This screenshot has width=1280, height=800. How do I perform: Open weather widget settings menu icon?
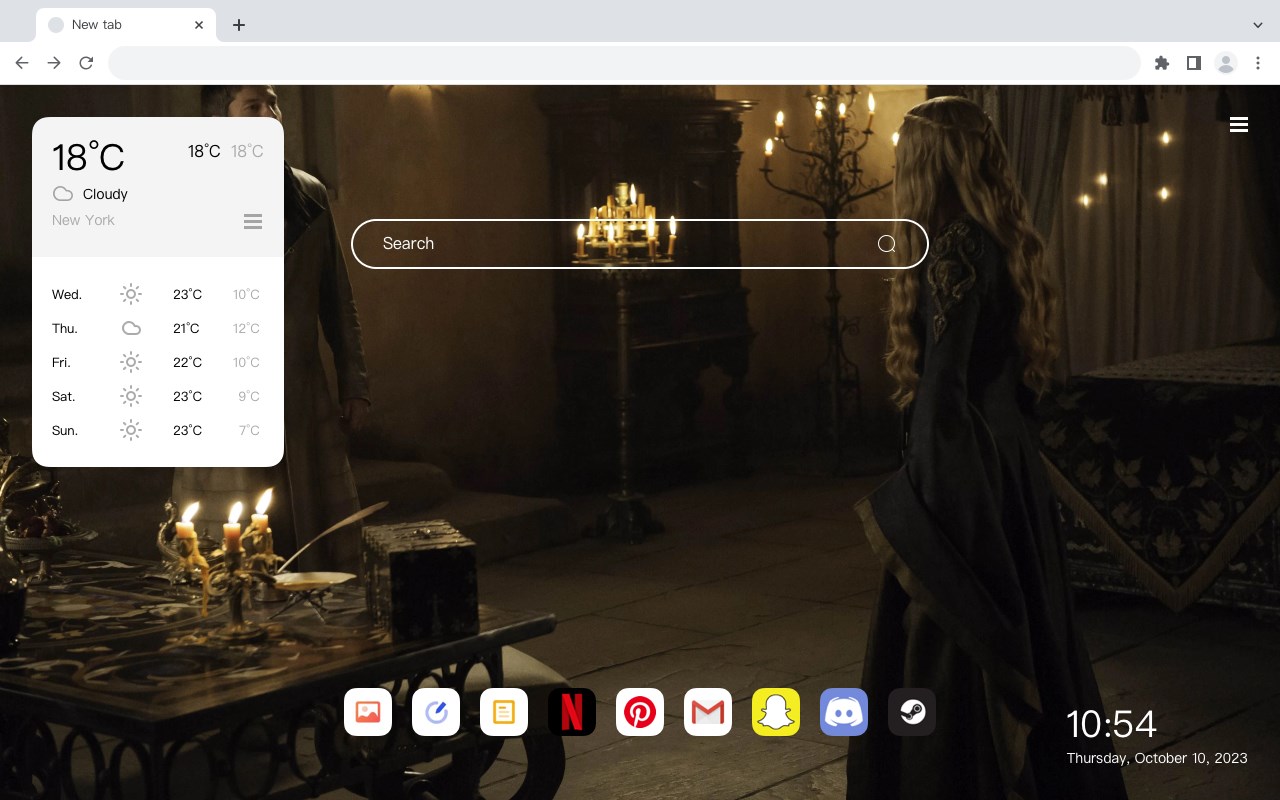[253, 221]
